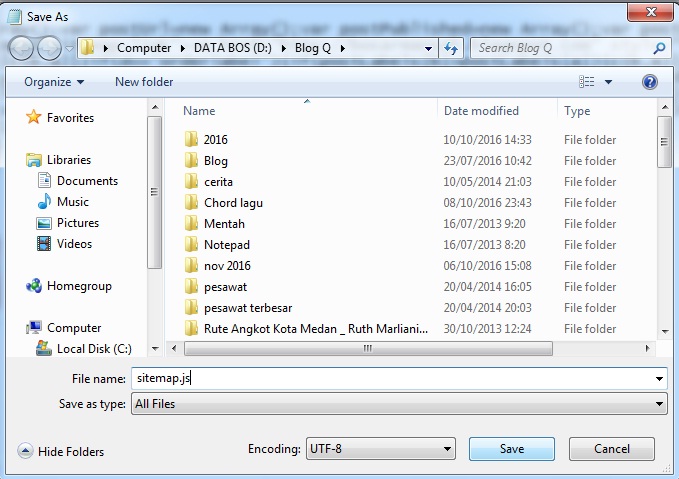This screenshot has width=679, height=479.
Task: Click folder icon of the 2016 folder
Action: (x=191, y=139)
